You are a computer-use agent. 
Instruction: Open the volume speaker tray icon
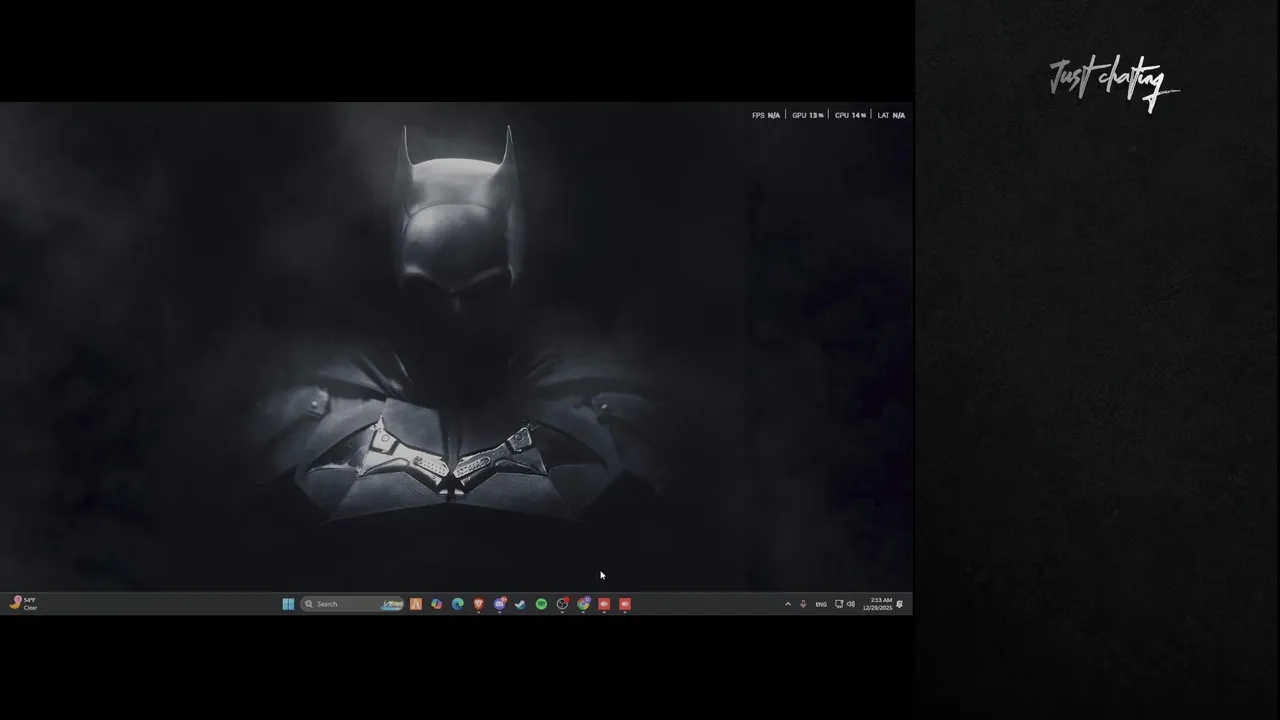click(x=851, y=604)
